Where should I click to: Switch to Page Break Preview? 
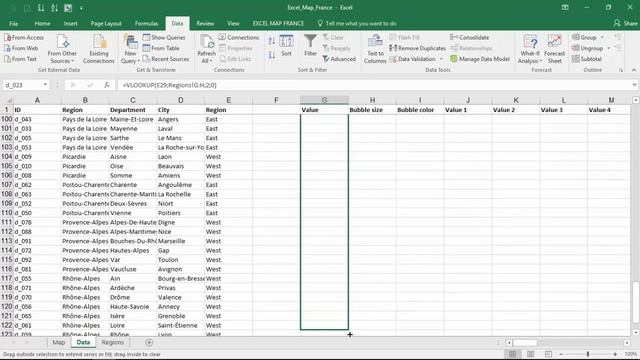(548, 354)
